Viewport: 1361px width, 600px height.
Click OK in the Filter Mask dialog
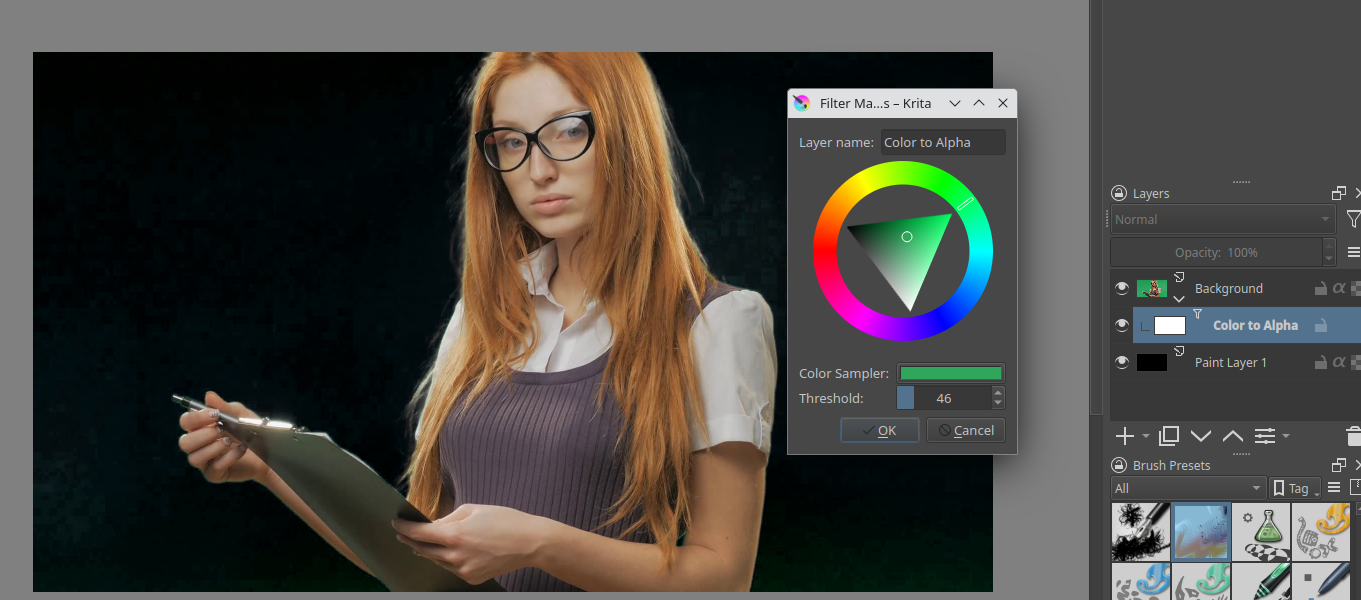879,430
